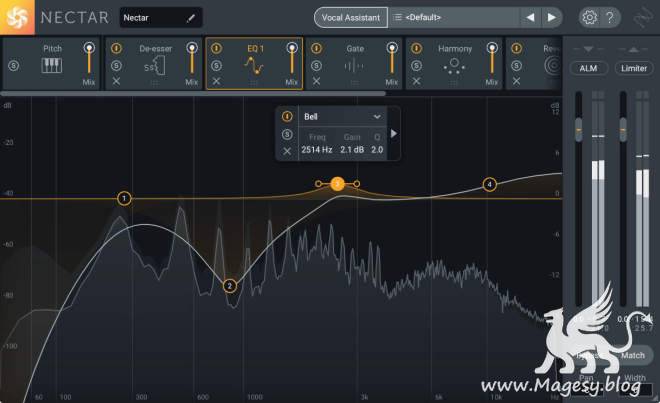Click the left Q handle of node 3
This screenshot has height=403, width=660.
pos(318,184)
